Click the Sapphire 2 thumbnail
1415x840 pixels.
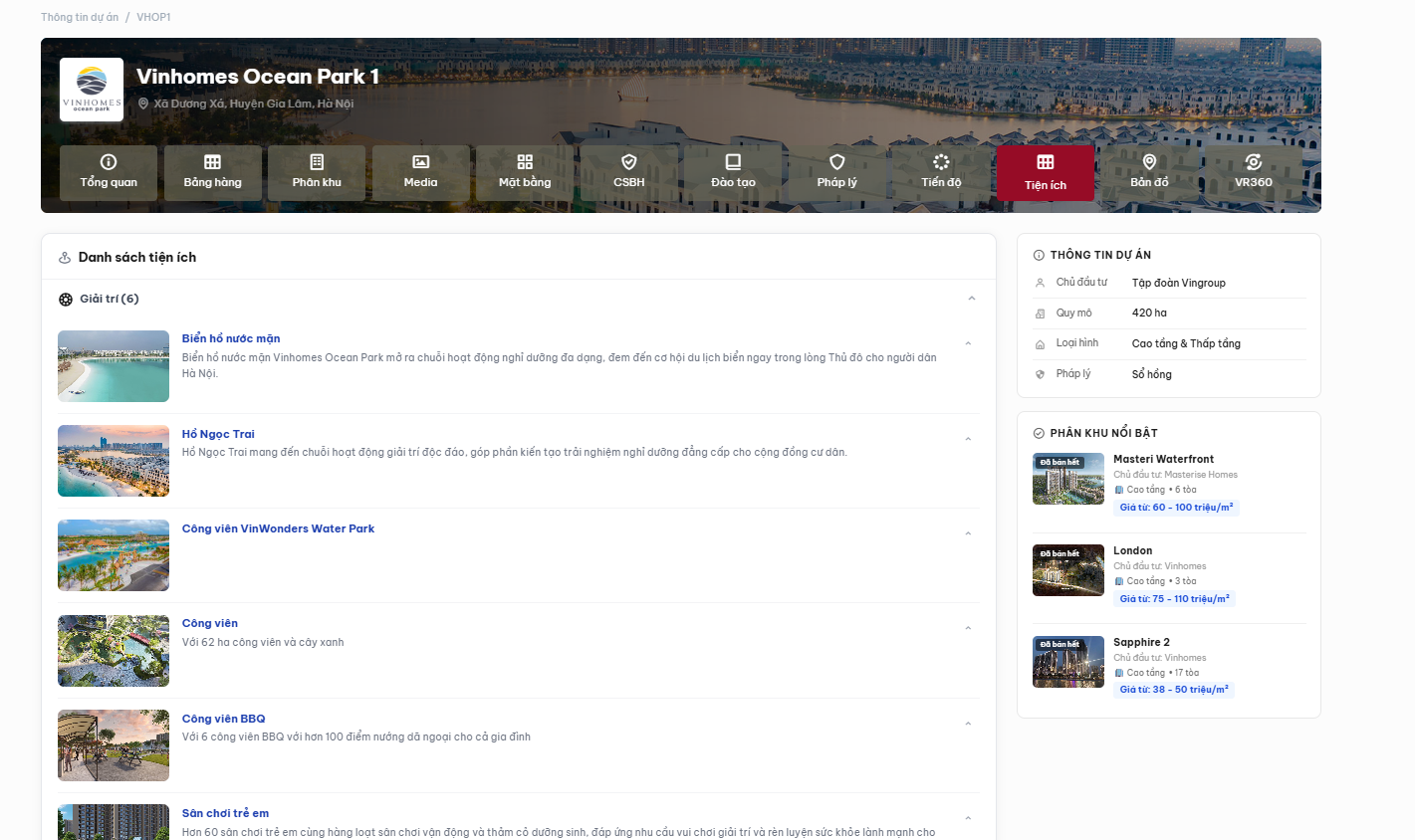coord(1068,662)
